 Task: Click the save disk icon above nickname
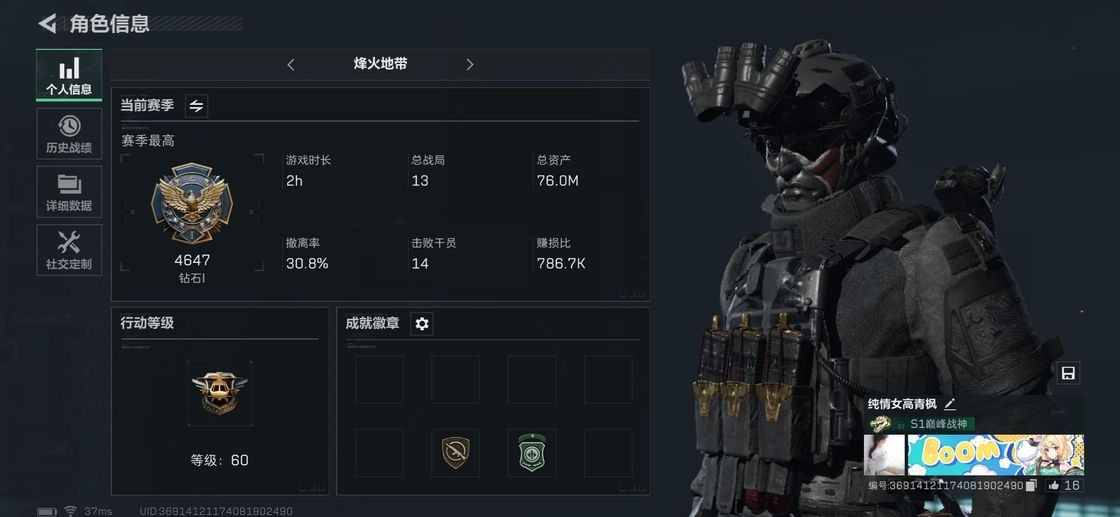click(1069, 373)
